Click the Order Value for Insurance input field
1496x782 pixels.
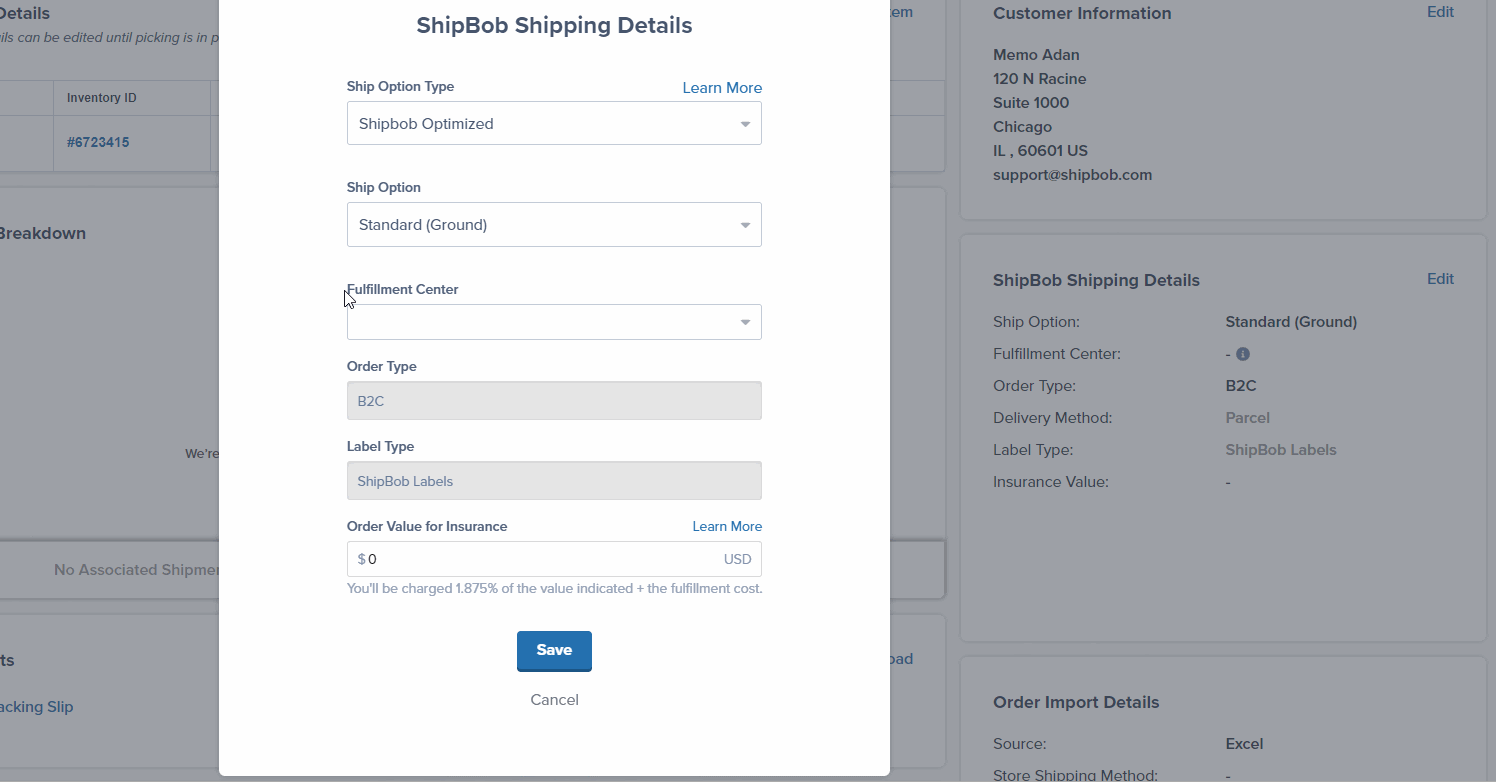point(554,558)
